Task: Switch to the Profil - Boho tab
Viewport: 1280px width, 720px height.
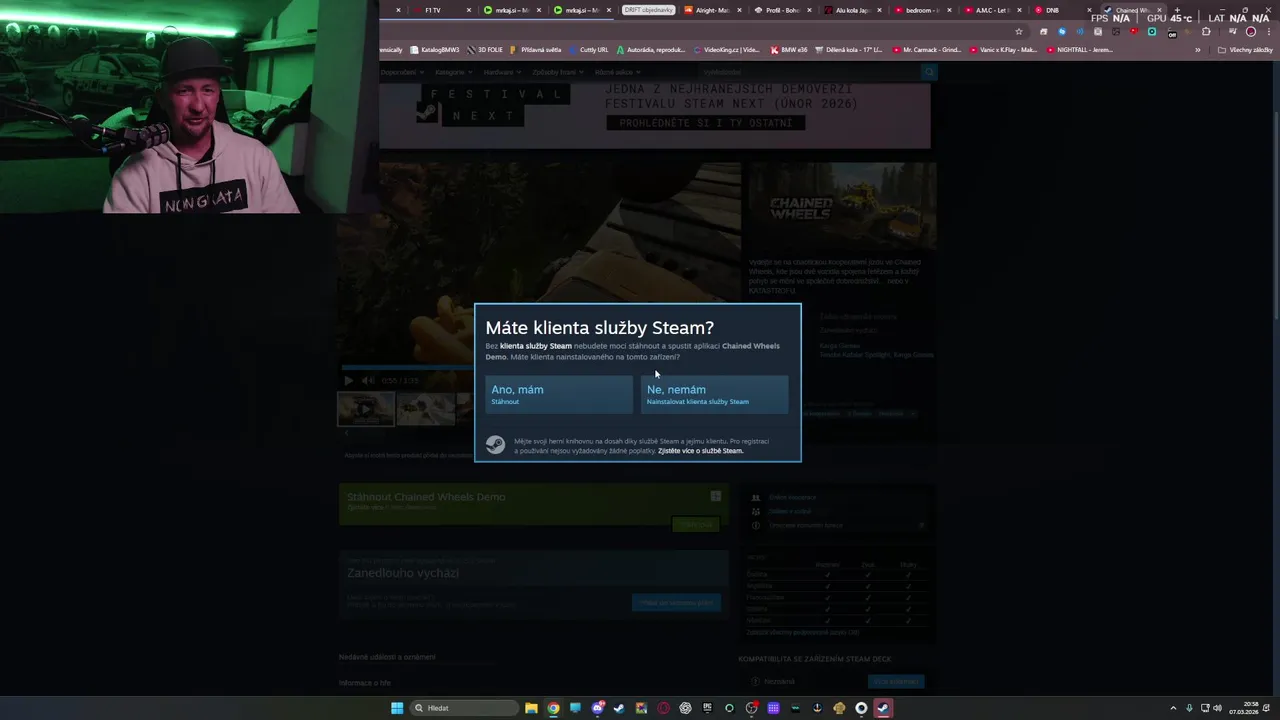Action: [x=786, y=10]
